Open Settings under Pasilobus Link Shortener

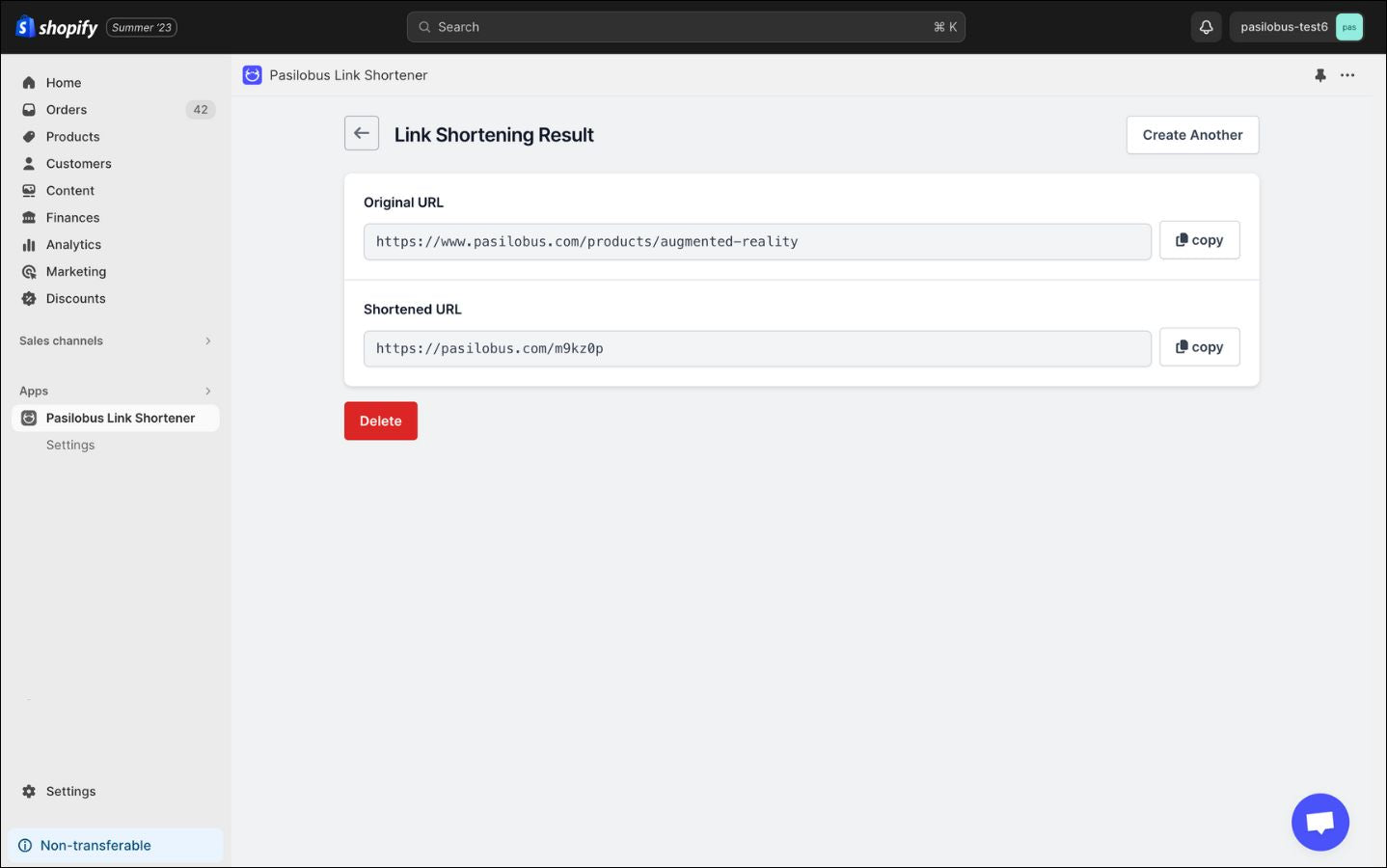click(70, 446)
